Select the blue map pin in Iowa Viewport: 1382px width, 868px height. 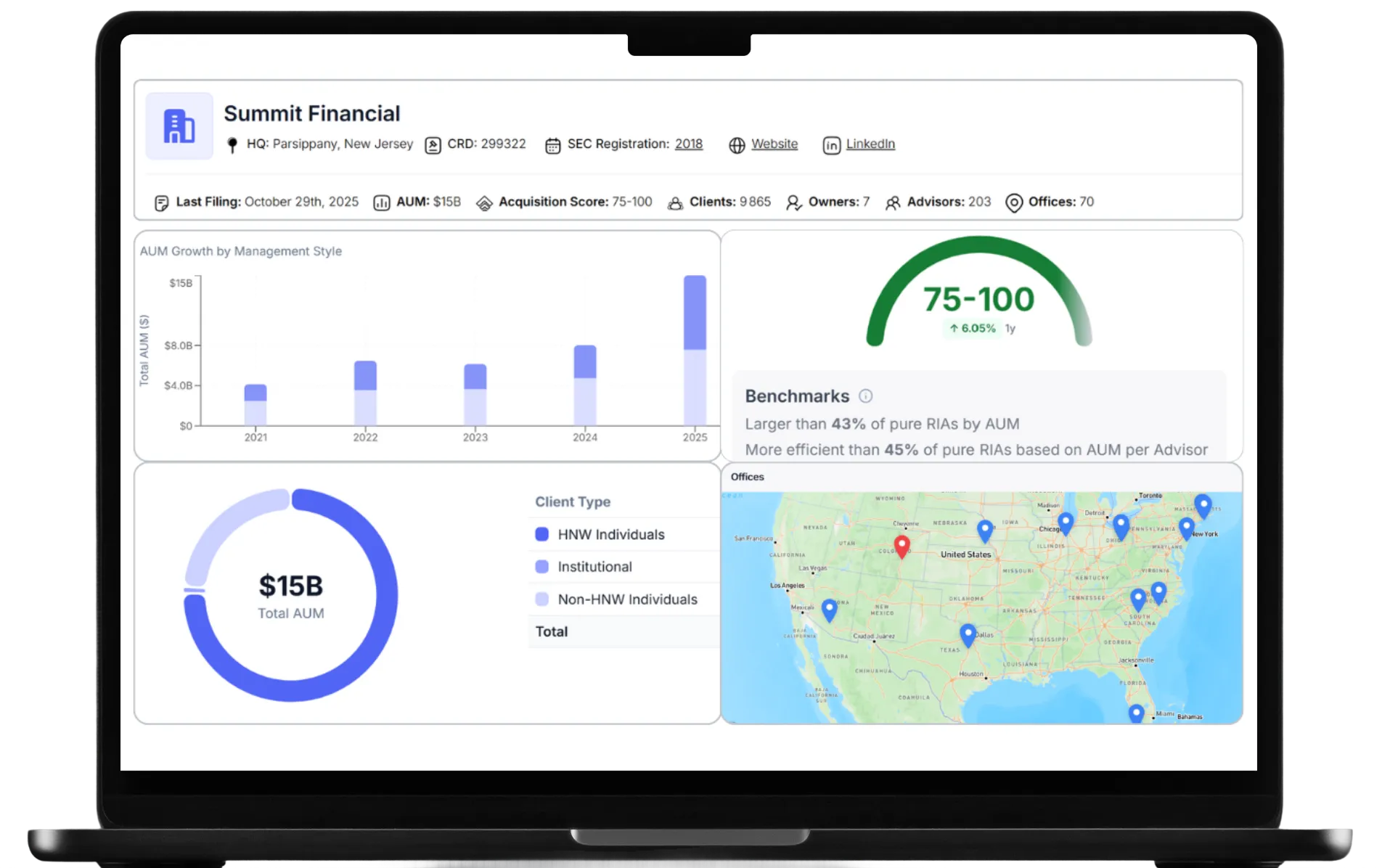[x=985, y=531]
